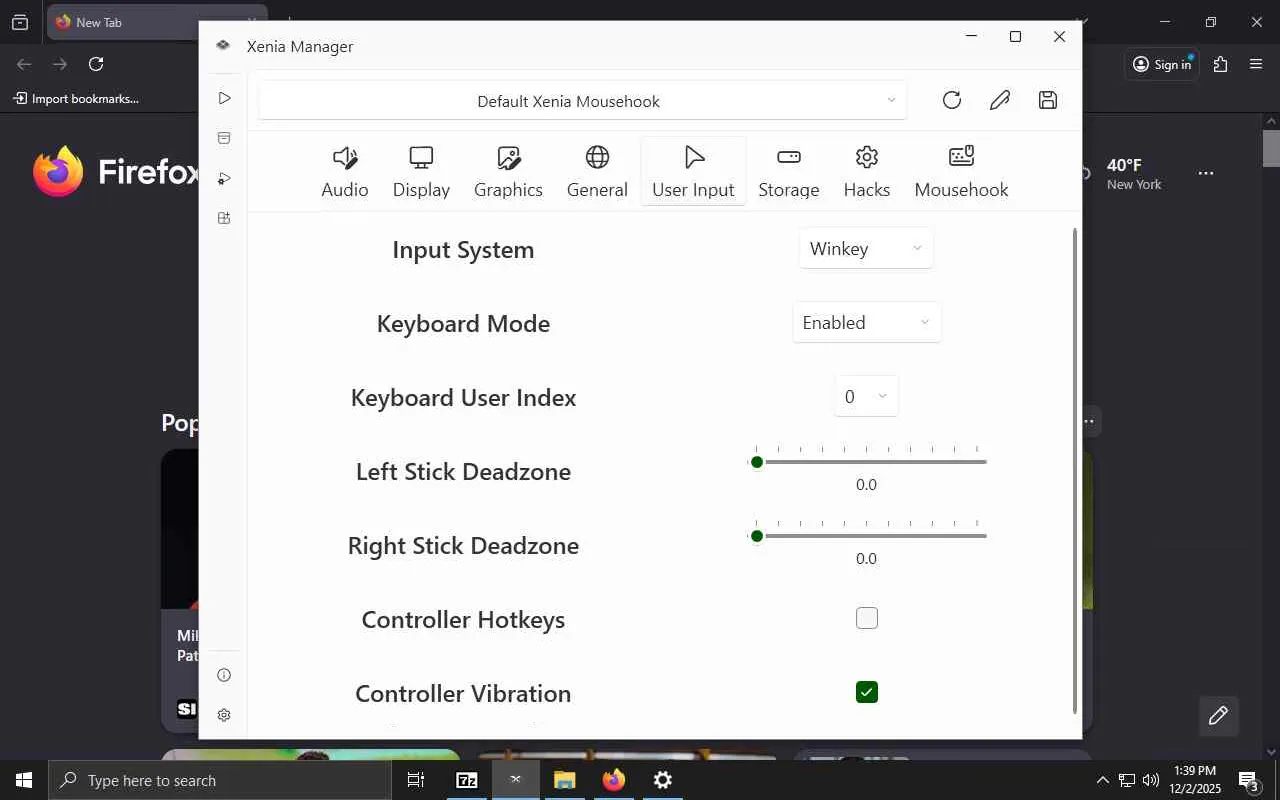The width and height of the screenshot is (1280, 800).
Task: Select the User Input tab
Action: pos(693,172)
